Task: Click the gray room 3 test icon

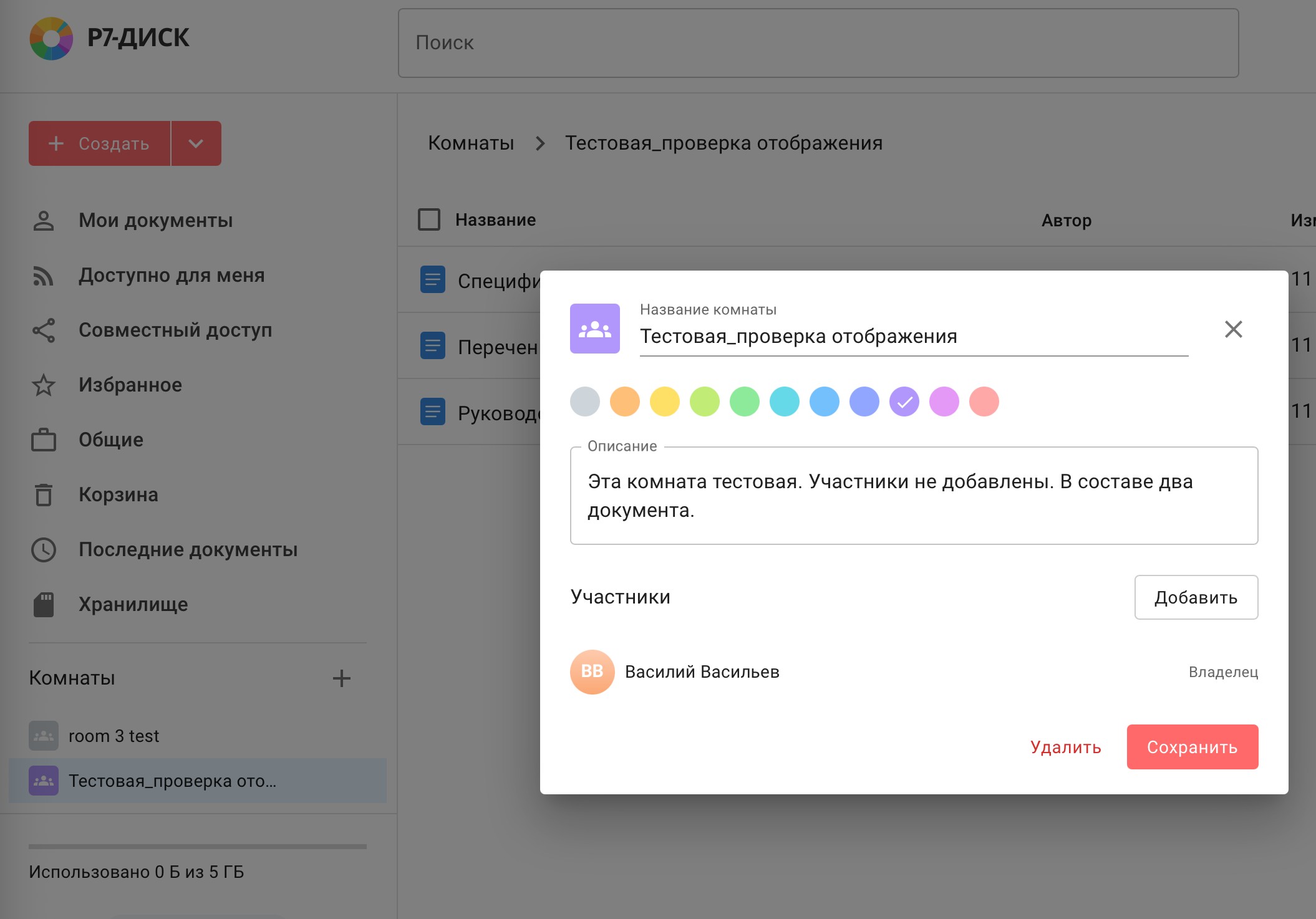Action: [x=44, y=736]
